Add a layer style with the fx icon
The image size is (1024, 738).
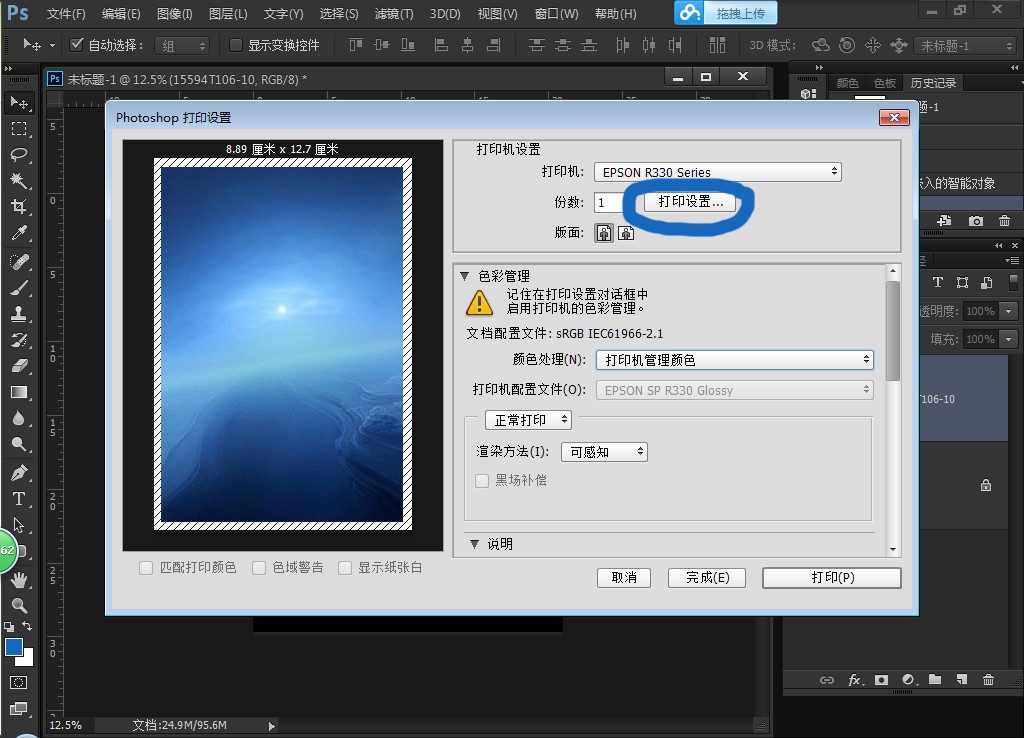tap(856, 679)
